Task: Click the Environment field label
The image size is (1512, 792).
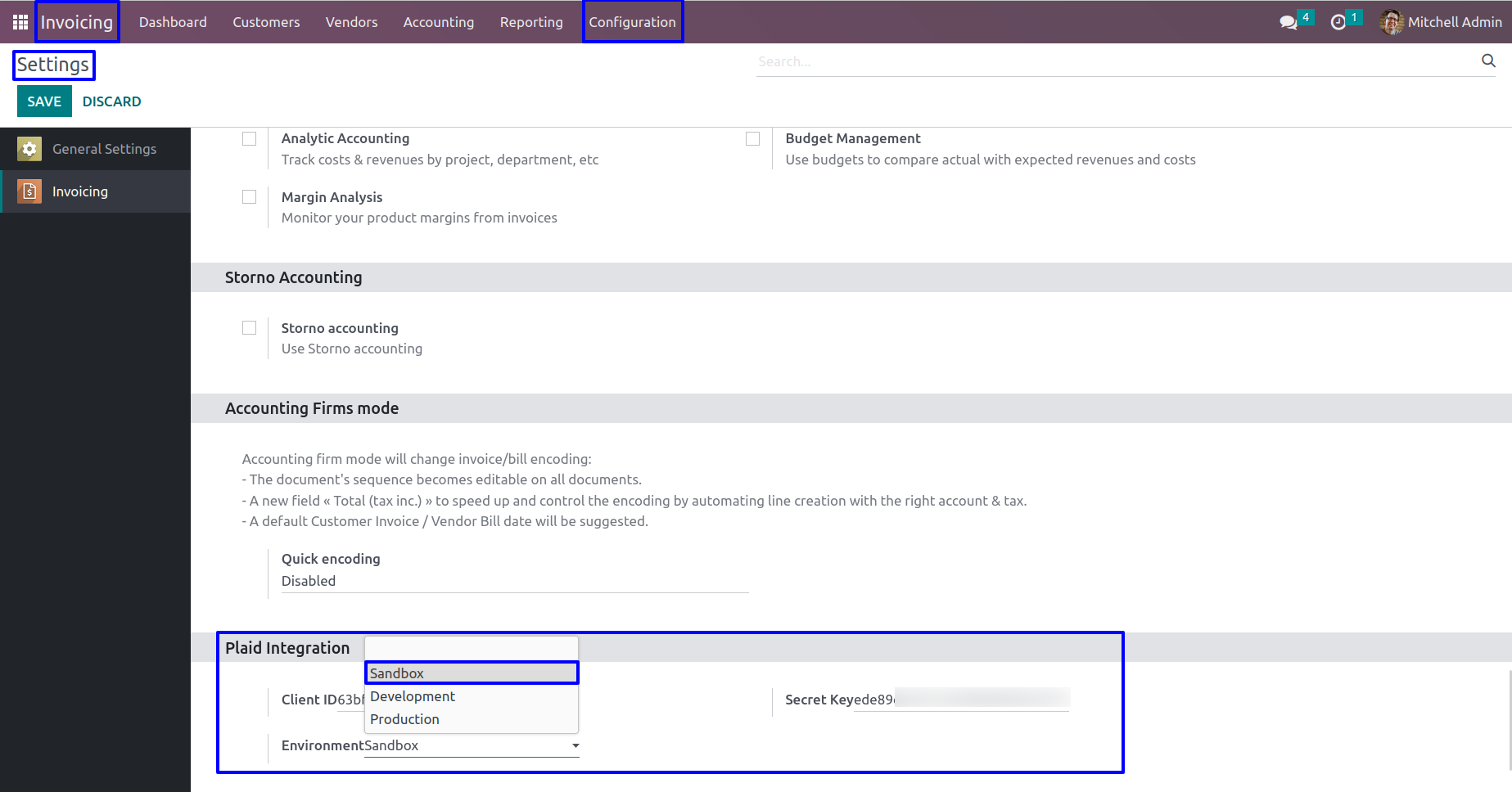Action: tap(323, 745)
